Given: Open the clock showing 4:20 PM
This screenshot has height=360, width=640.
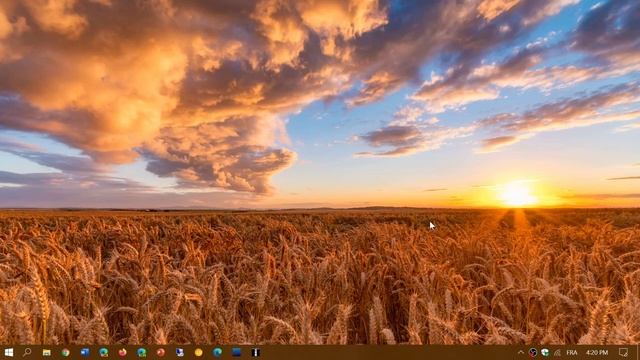Looking at the screenshot, I should (x=597, y=353).
